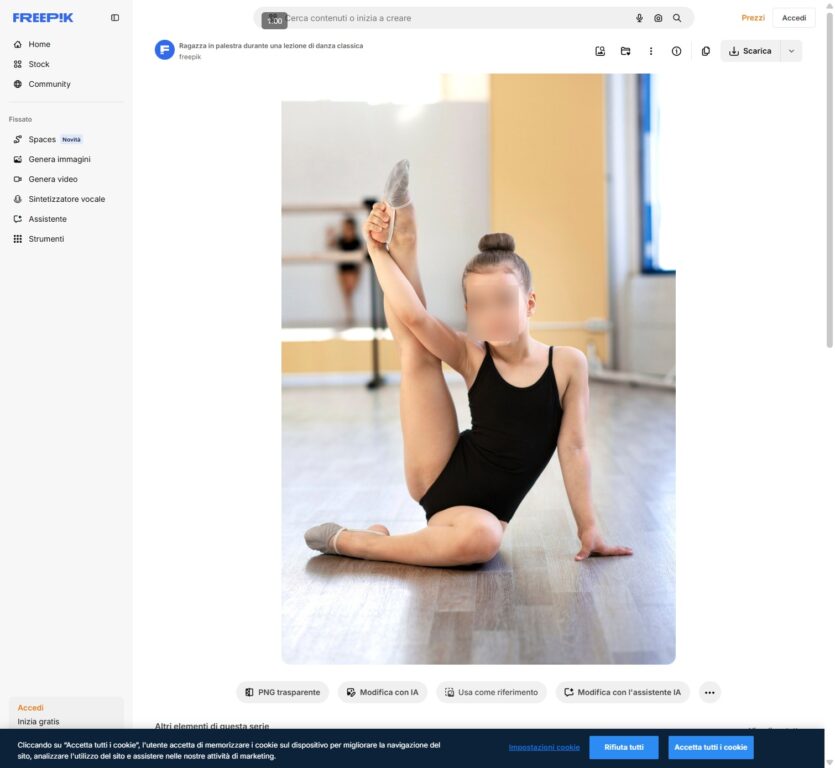Go to Home in the sidebar
The width and height of the screenshot is (835, 768).
point(39,44)
